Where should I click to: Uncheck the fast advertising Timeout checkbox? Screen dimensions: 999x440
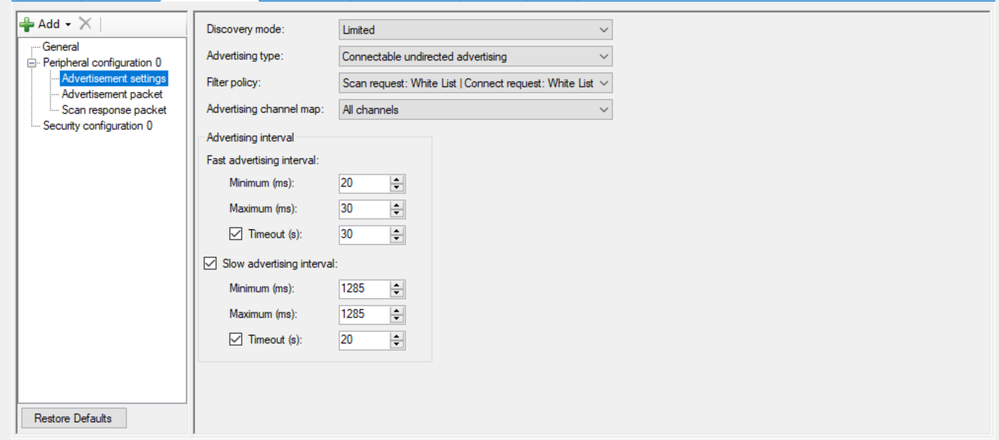235,234
